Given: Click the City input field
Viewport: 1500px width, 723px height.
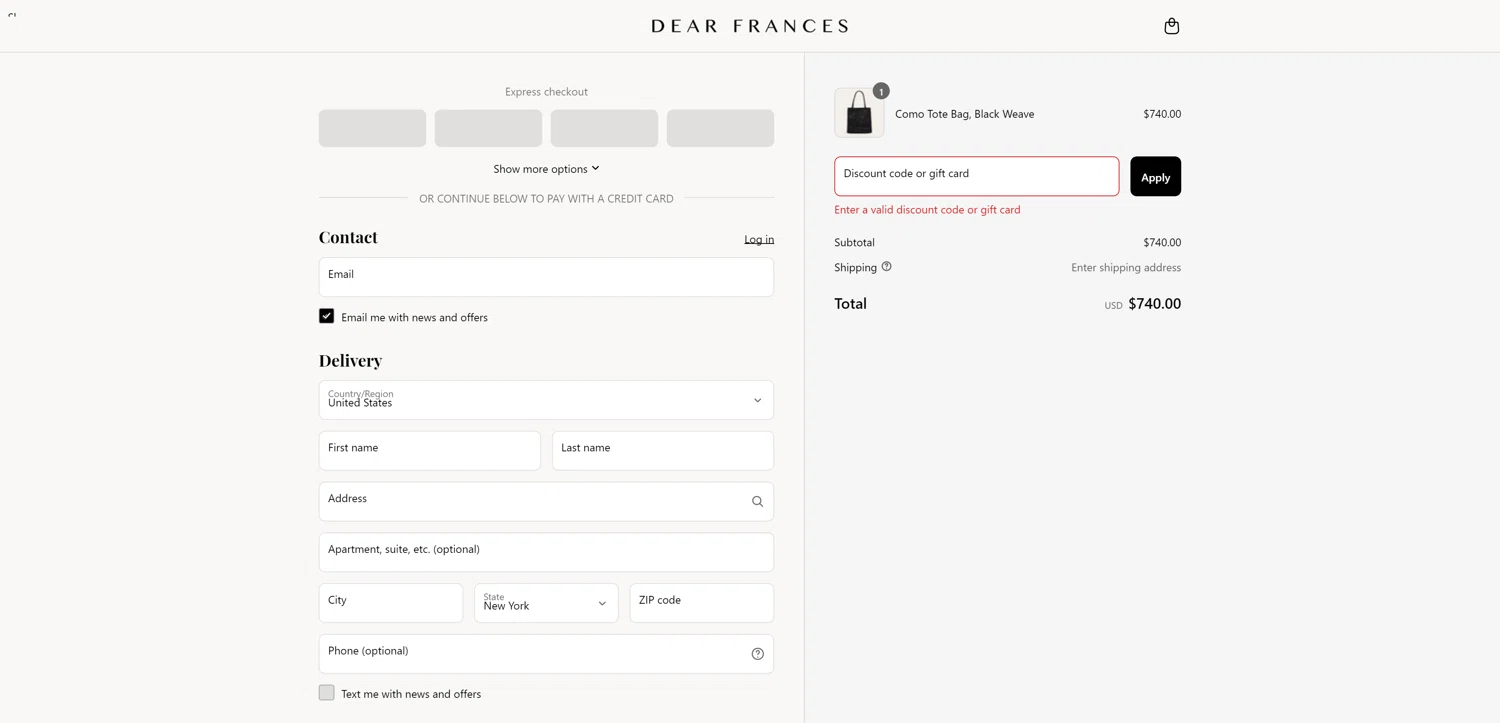Looking at the screenshot, I should click(391, 603).
